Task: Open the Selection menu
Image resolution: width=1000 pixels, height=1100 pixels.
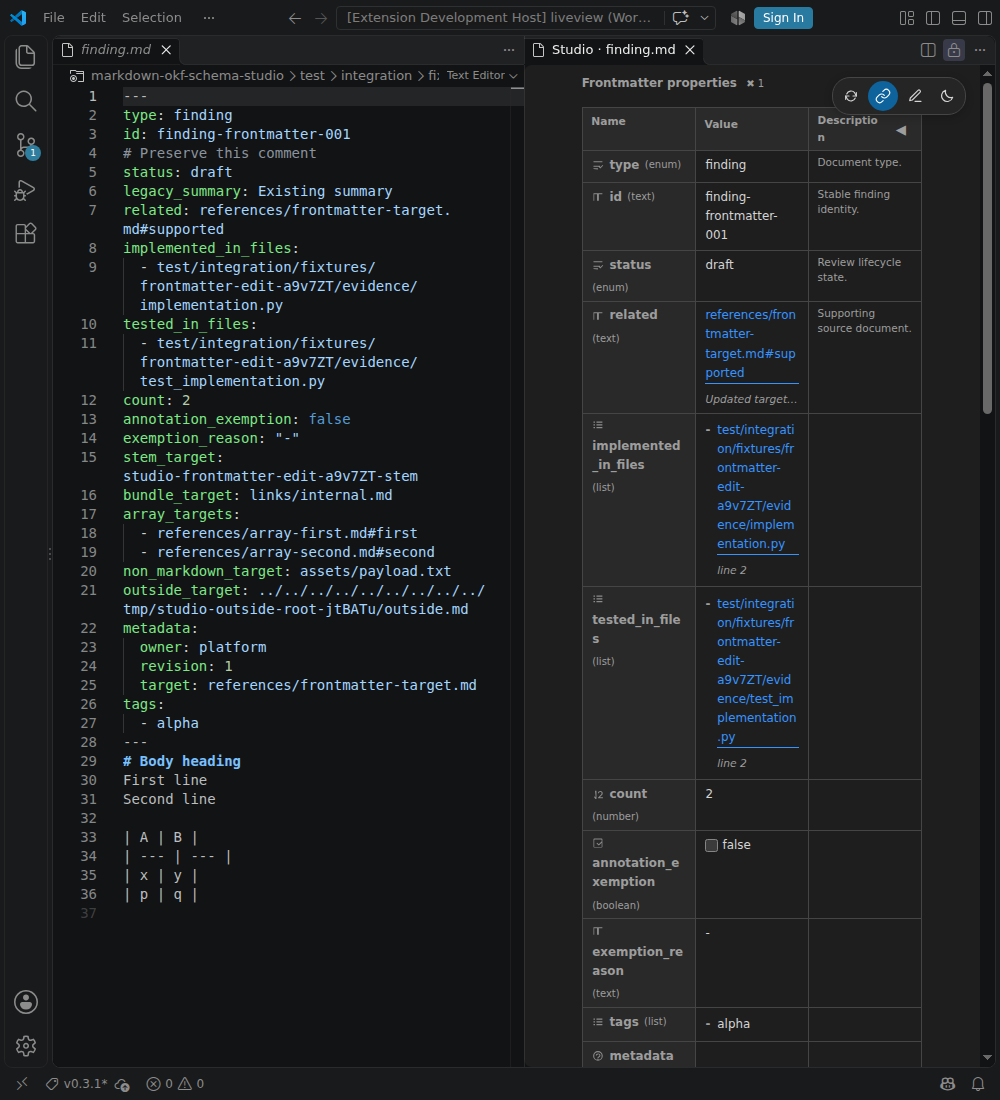Action: [x=152, y=18]
